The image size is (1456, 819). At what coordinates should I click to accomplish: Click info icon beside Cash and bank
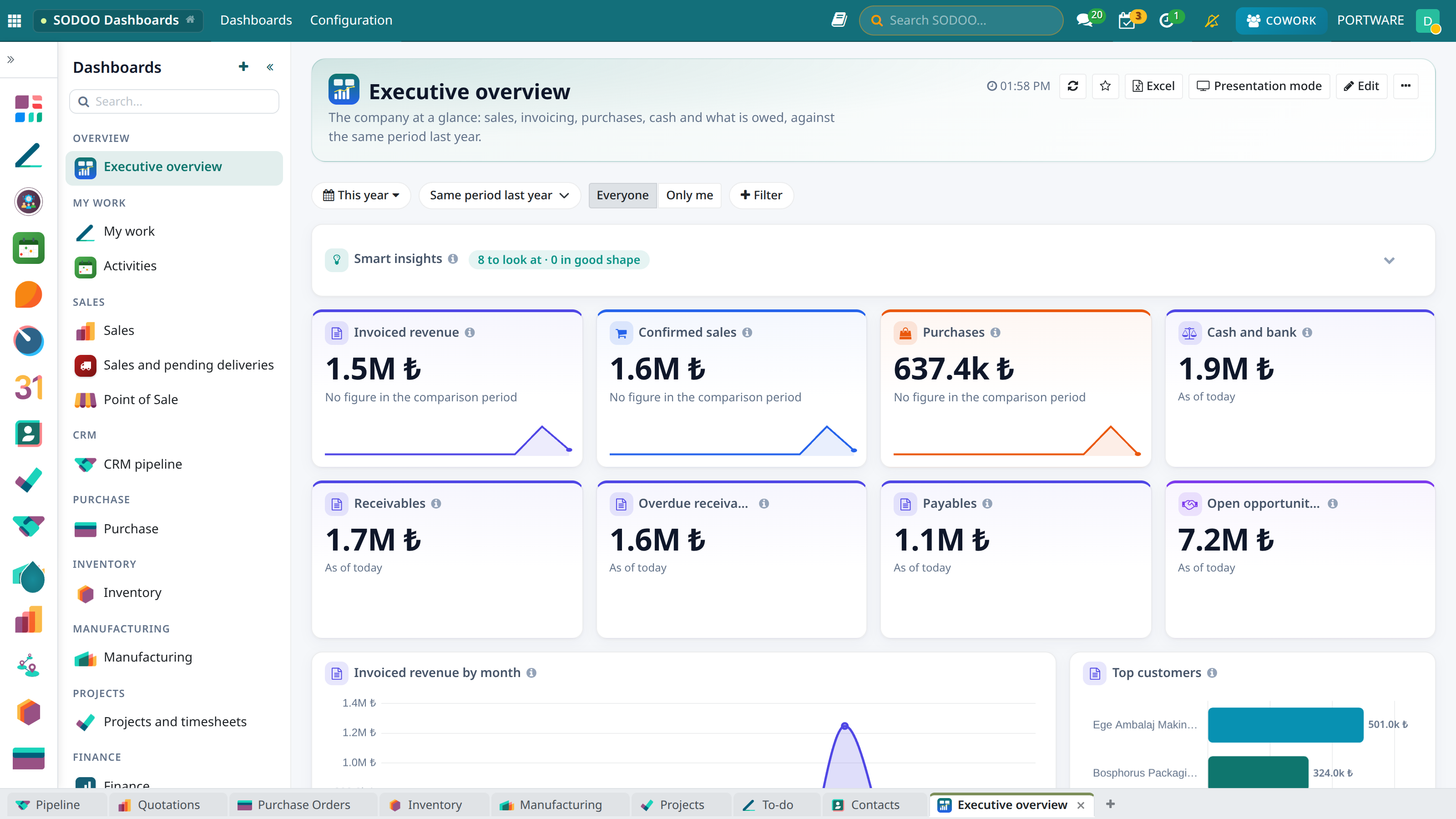pyautogui.click(x=1307, y=332)
